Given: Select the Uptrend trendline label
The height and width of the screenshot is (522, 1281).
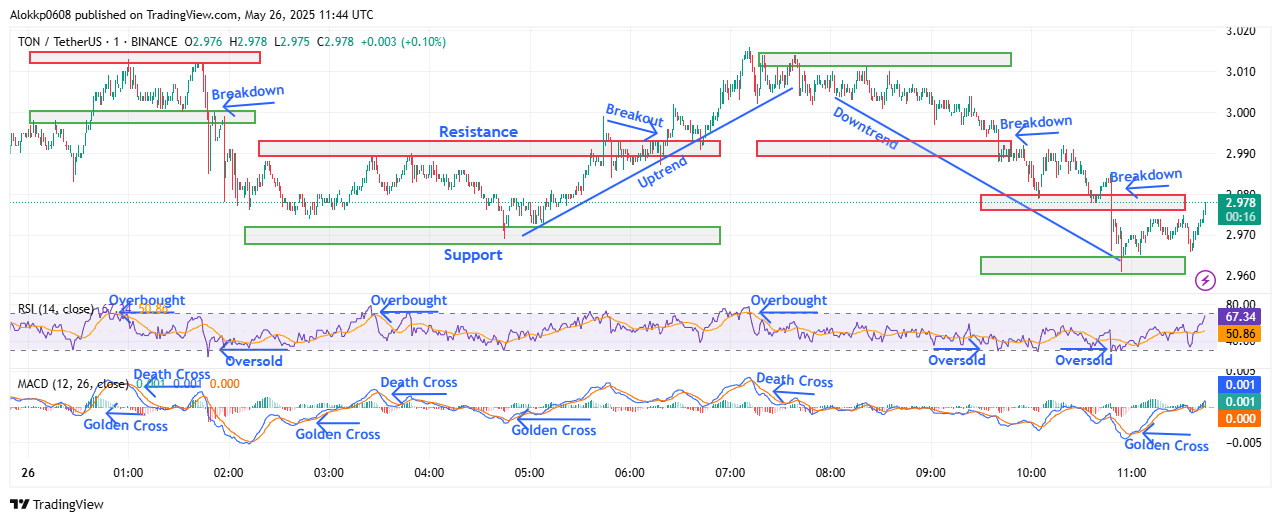Looking at the screenshot, I should point(664,171).
